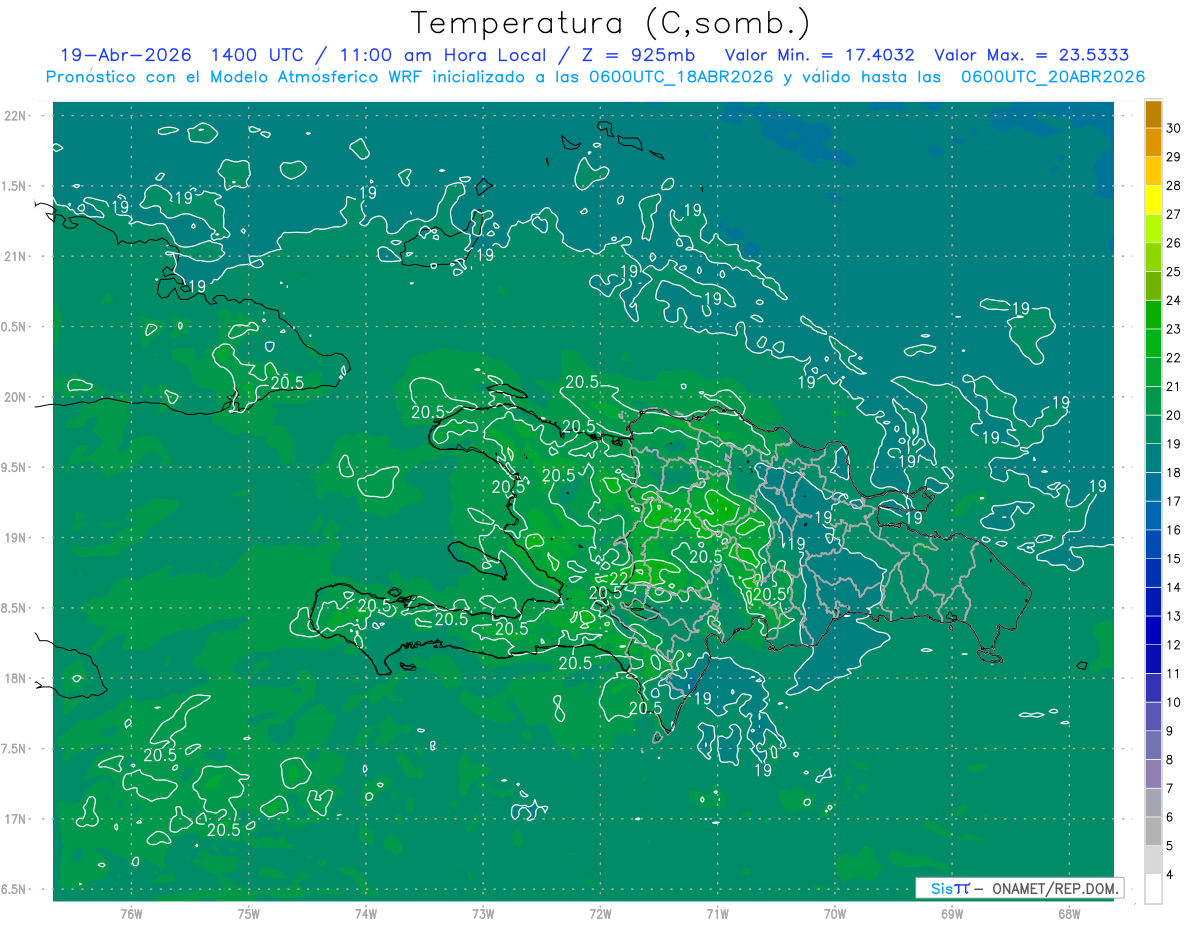Click the SisTT ONAMET/REP.DOM. credit box

[x=1019, y=888]
